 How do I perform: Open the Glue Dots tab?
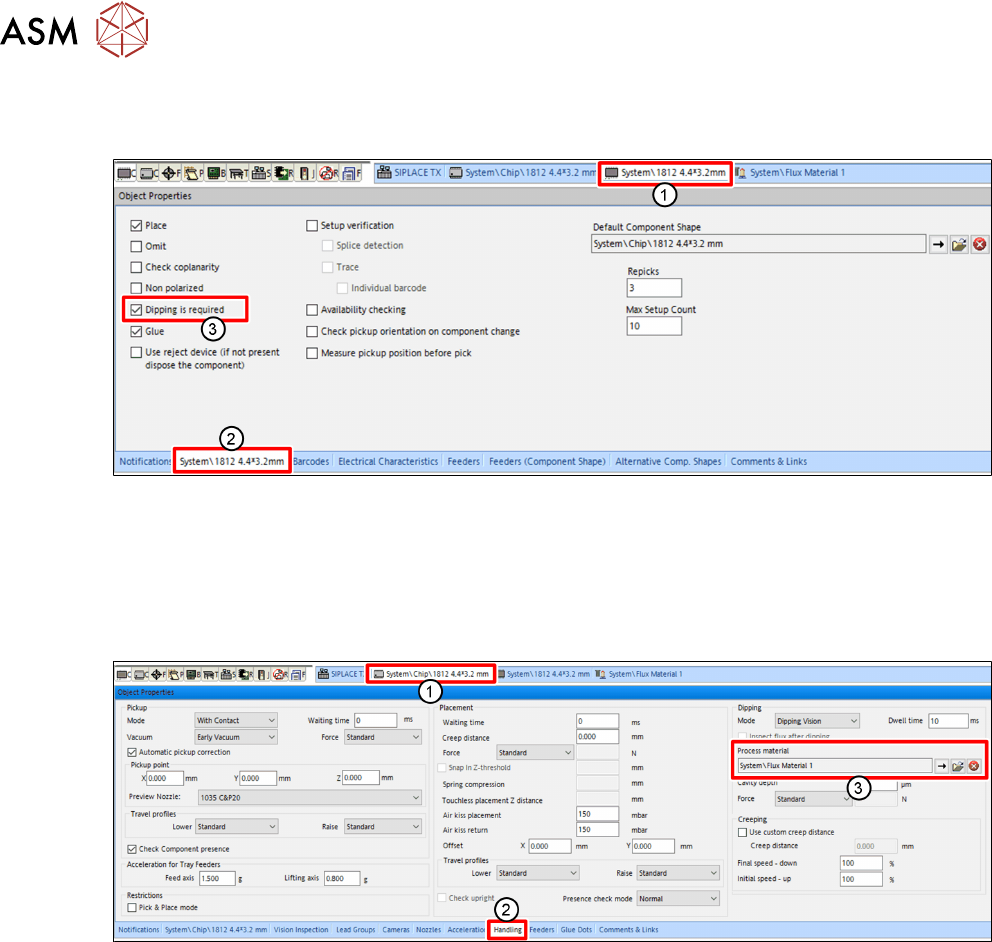point(576,930)
